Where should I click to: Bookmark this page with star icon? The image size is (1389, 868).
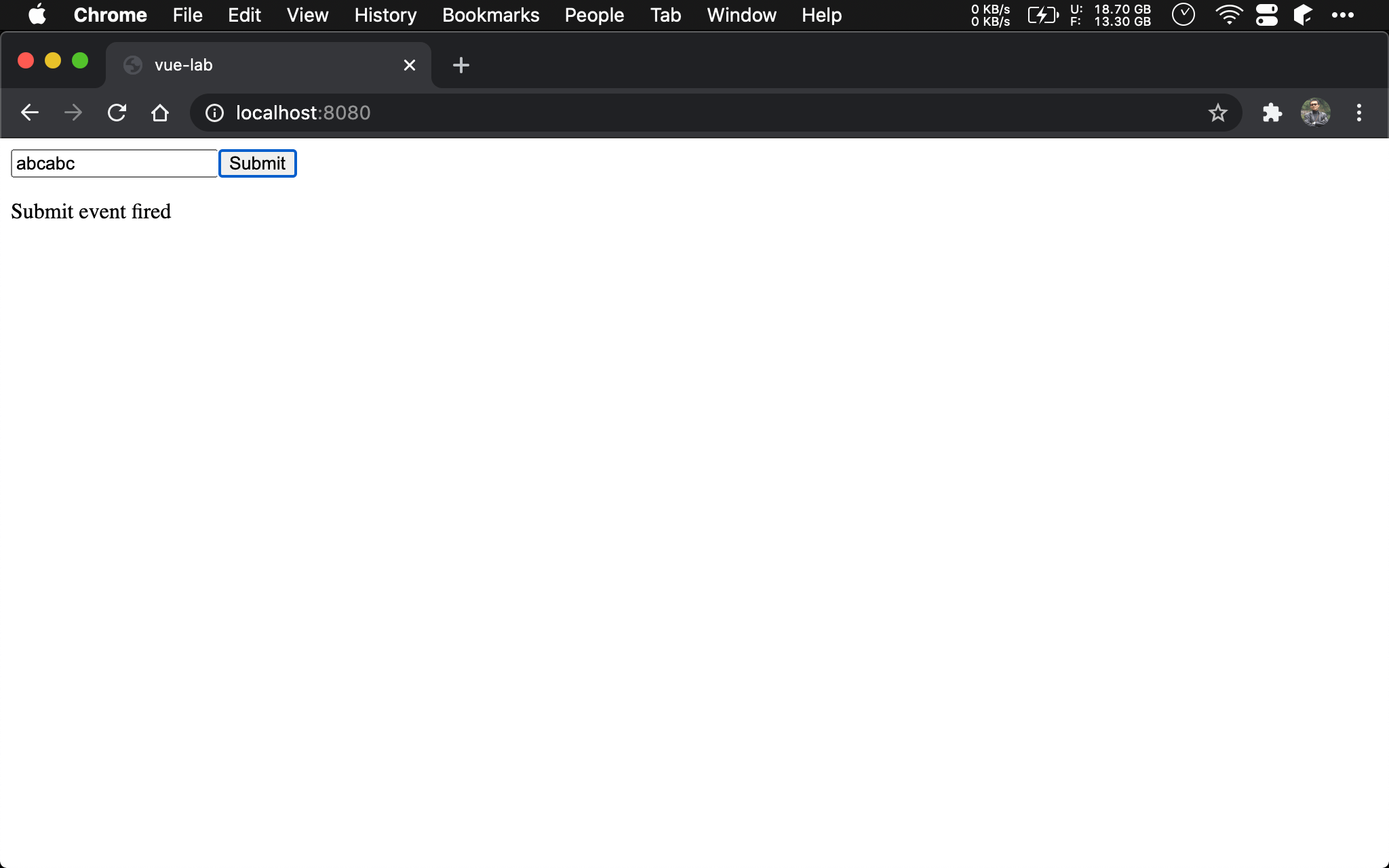point(1217,113)
